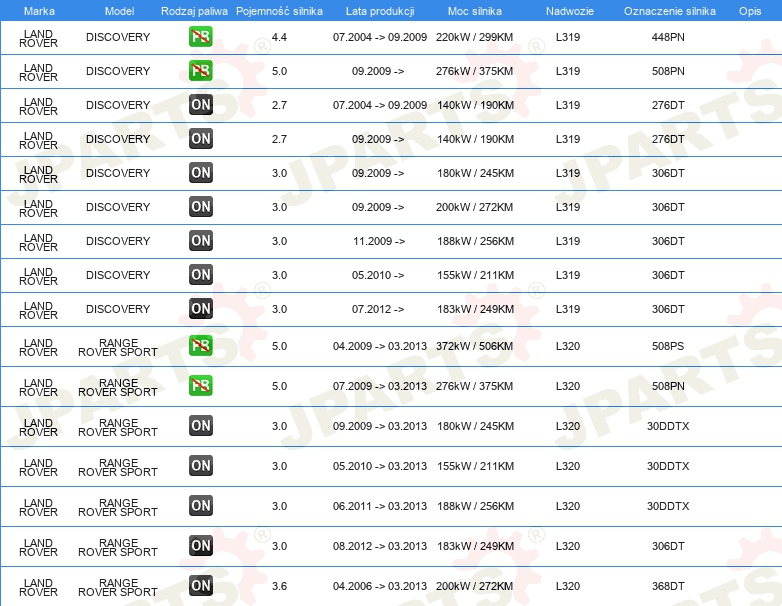Click ON diesel icon for Discovery 09.2009 276DT
The width and height of the screenshot is (782, 606).
coord(200,139)
